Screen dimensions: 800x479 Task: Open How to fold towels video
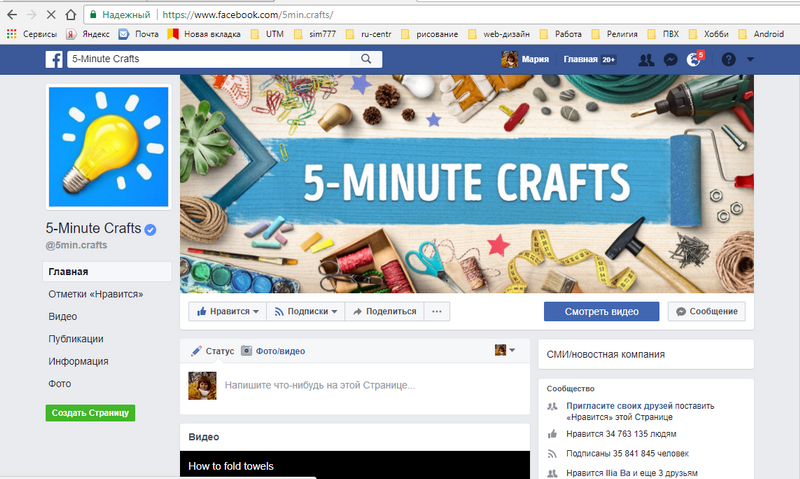coord(231,466)
